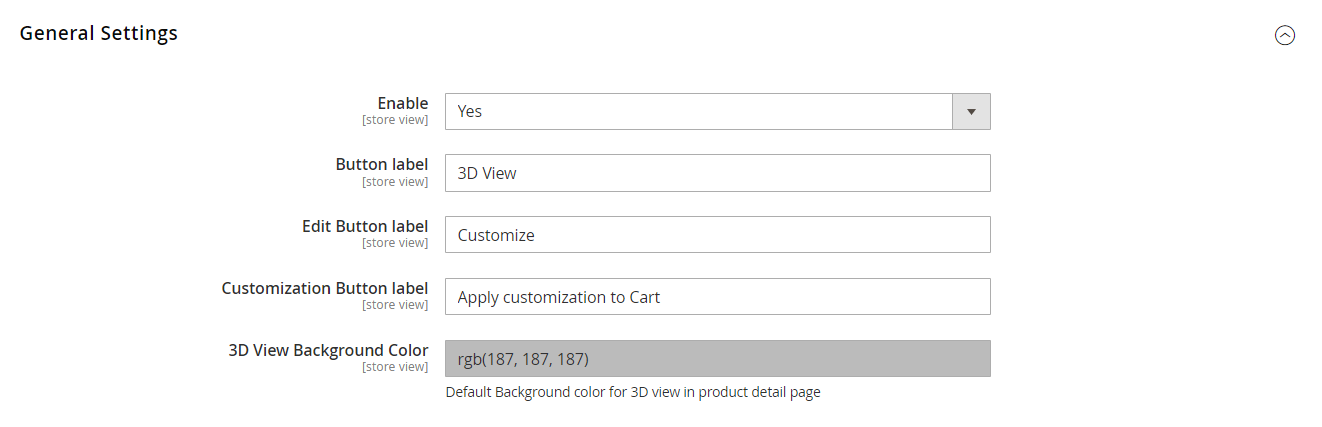The height and width of the screenshot is (427, 1322).
Task: Click the rgb(187, 187, 187) value text
Action: tap(523, 359)
